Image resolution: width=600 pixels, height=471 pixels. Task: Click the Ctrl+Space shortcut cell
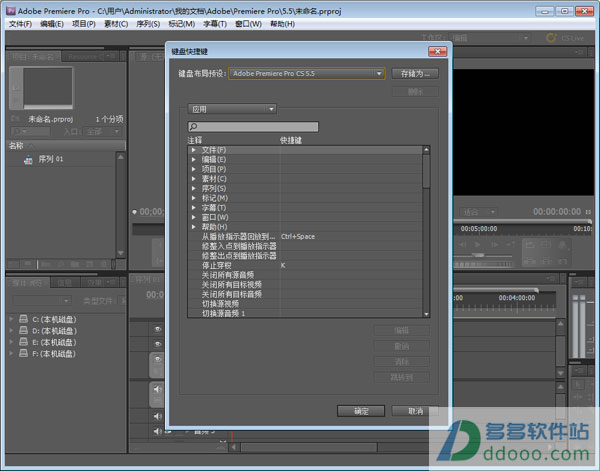pos(298,236)
